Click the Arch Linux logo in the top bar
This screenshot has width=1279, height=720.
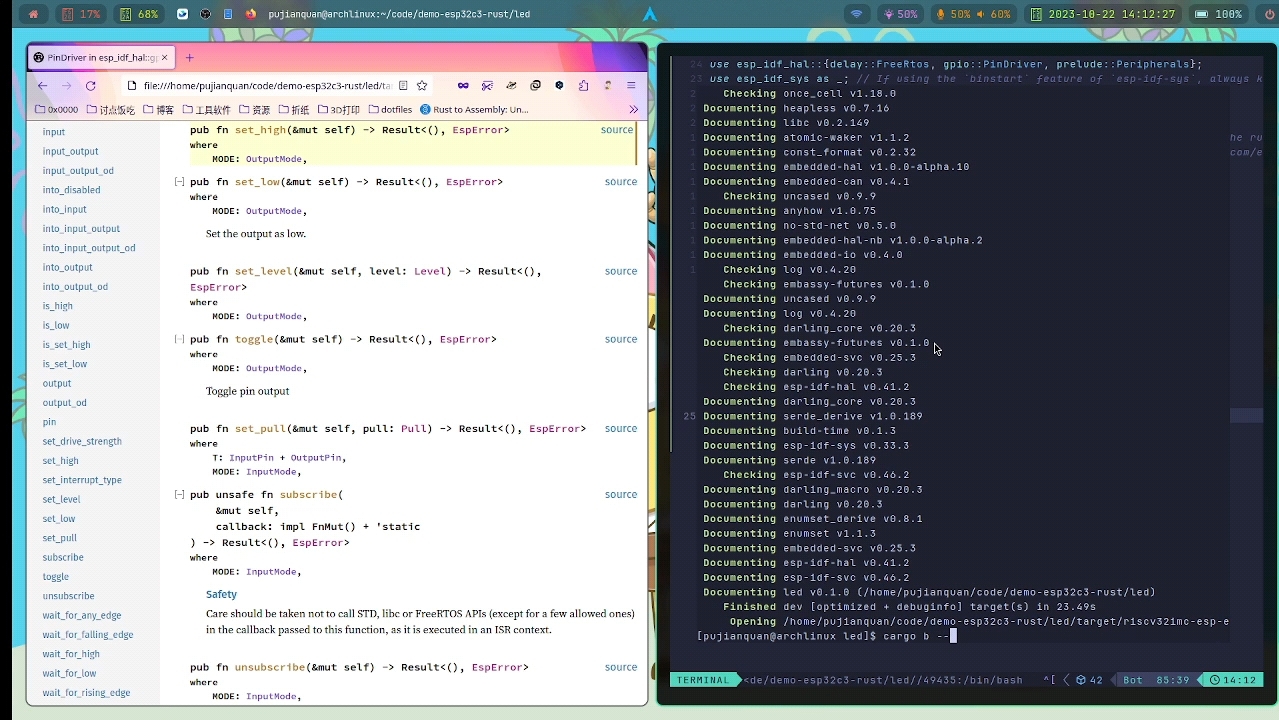(x=650, y=14)
